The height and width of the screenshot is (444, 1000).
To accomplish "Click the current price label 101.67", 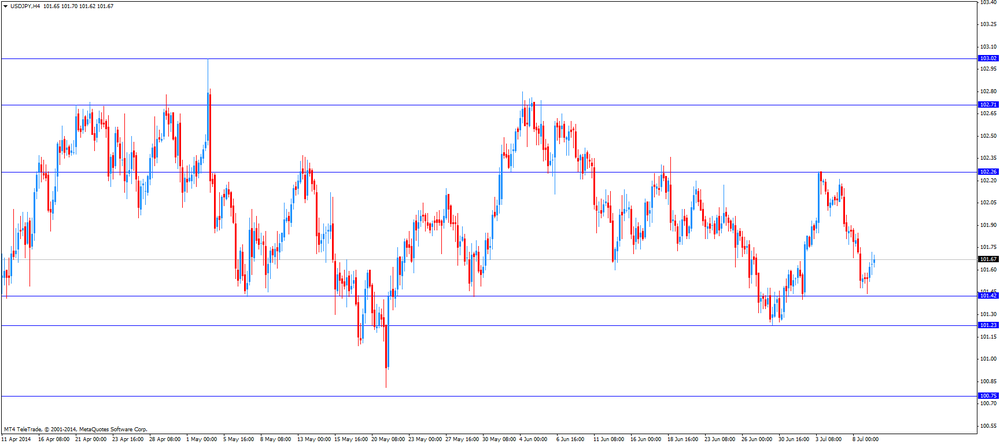I will 987,260.
